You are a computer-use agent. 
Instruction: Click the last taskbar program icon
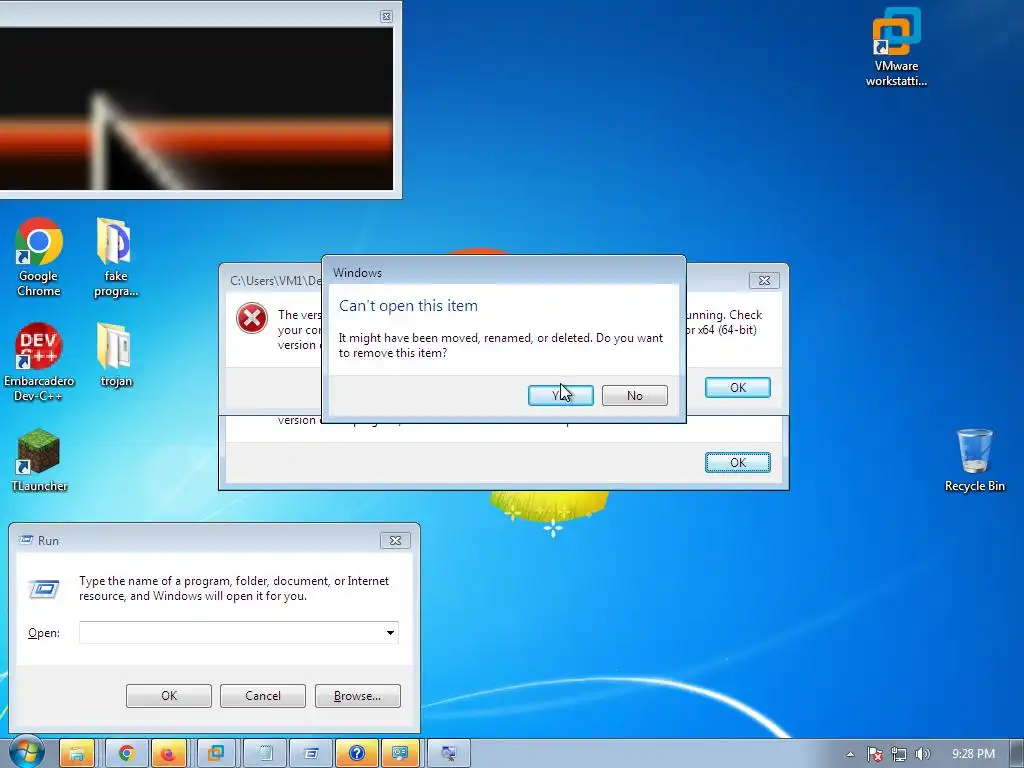tap(448, 754)
